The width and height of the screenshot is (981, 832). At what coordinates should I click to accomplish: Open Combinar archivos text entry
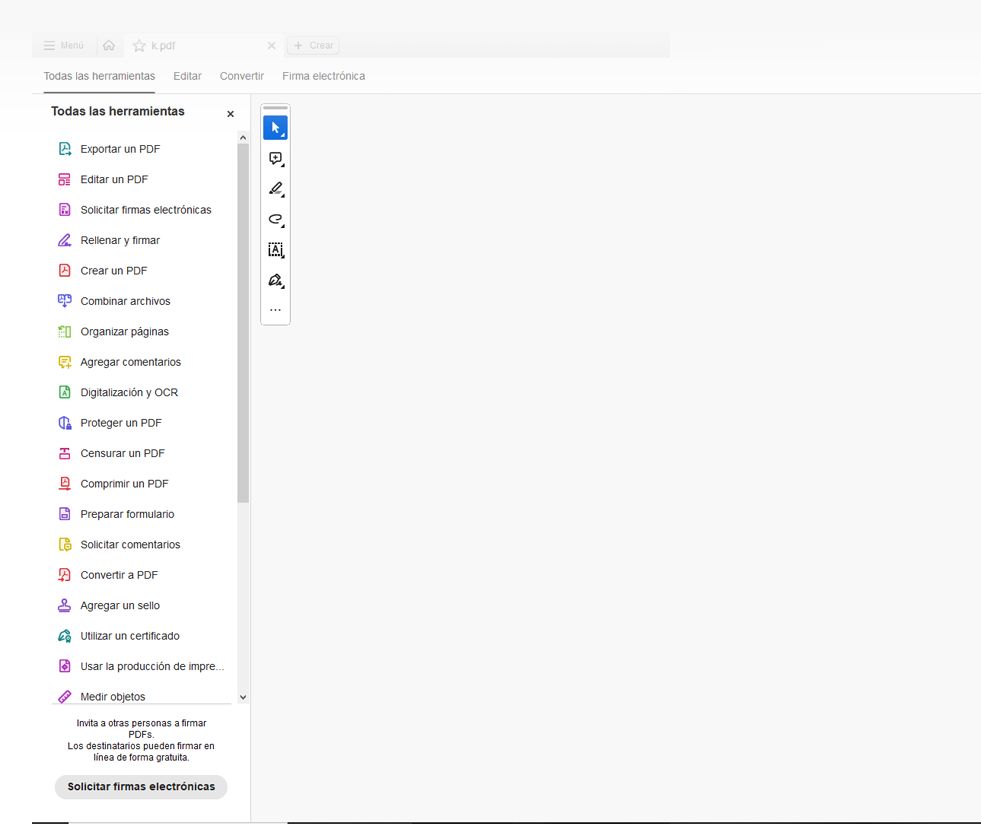click(x=125, y=301)
